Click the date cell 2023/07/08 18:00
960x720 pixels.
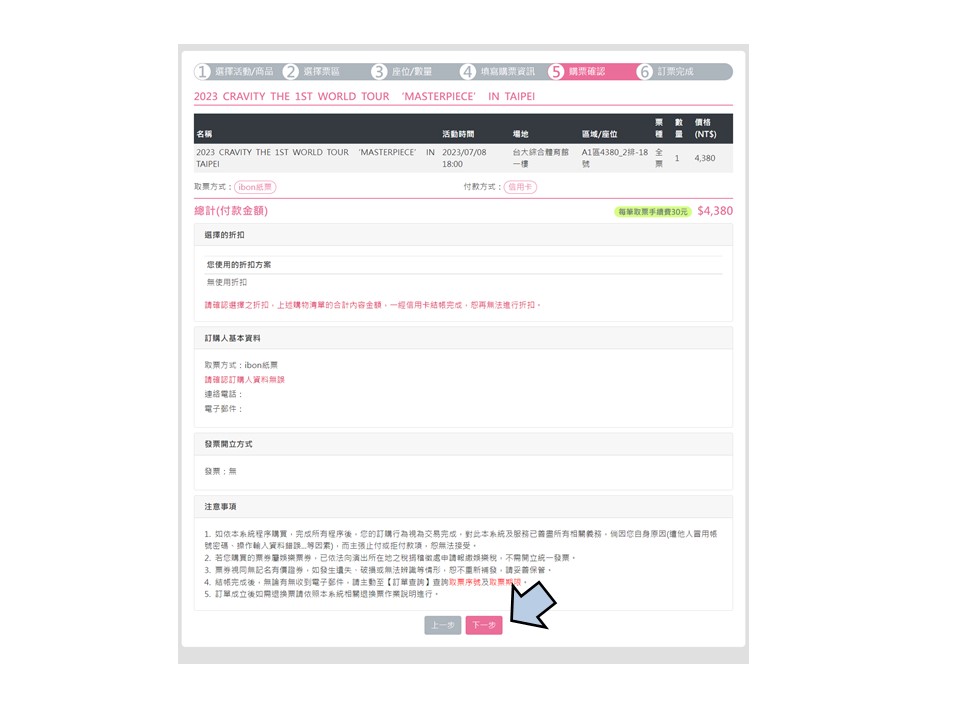[464, 158]
